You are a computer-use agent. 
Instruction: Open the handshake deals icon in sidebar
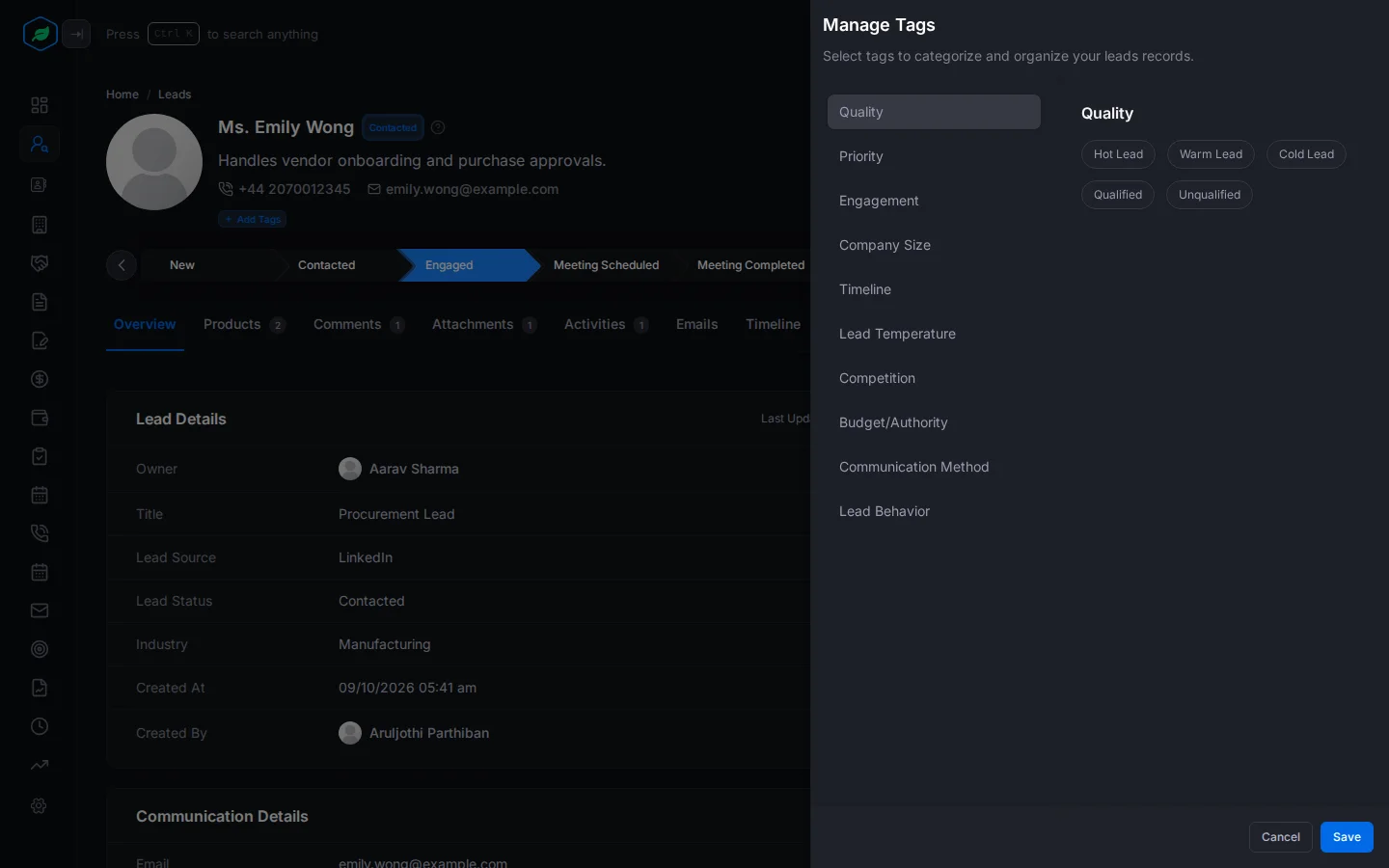40,263
